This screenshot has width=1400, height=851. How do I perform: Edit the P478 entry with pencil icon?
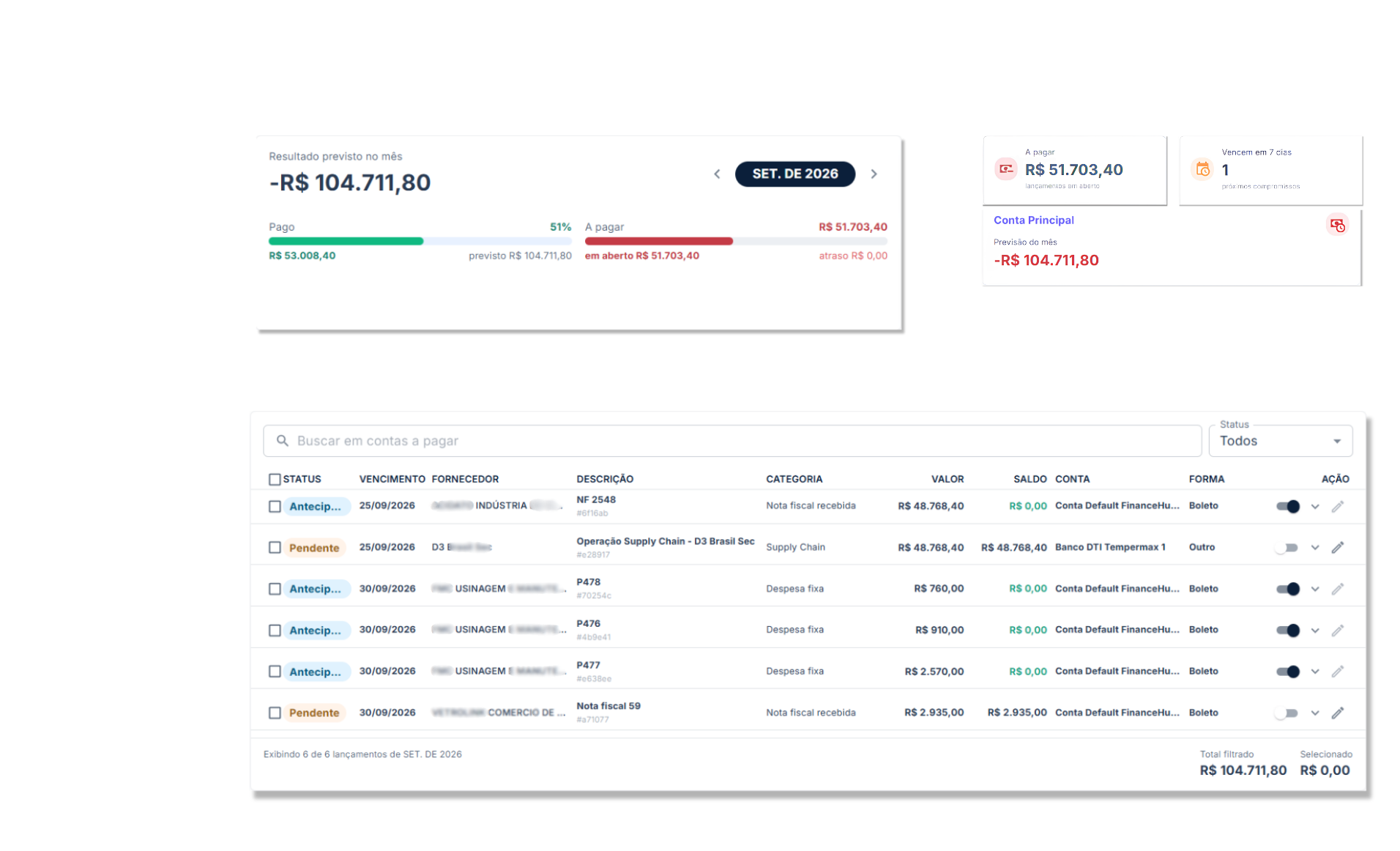1337,589
